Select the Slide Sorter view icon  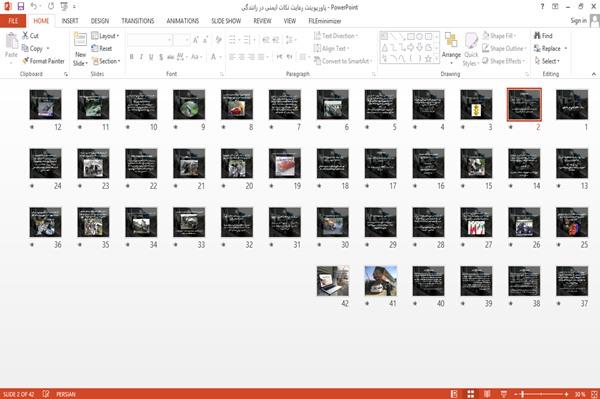pyautogui.click(x=471, y=394)
